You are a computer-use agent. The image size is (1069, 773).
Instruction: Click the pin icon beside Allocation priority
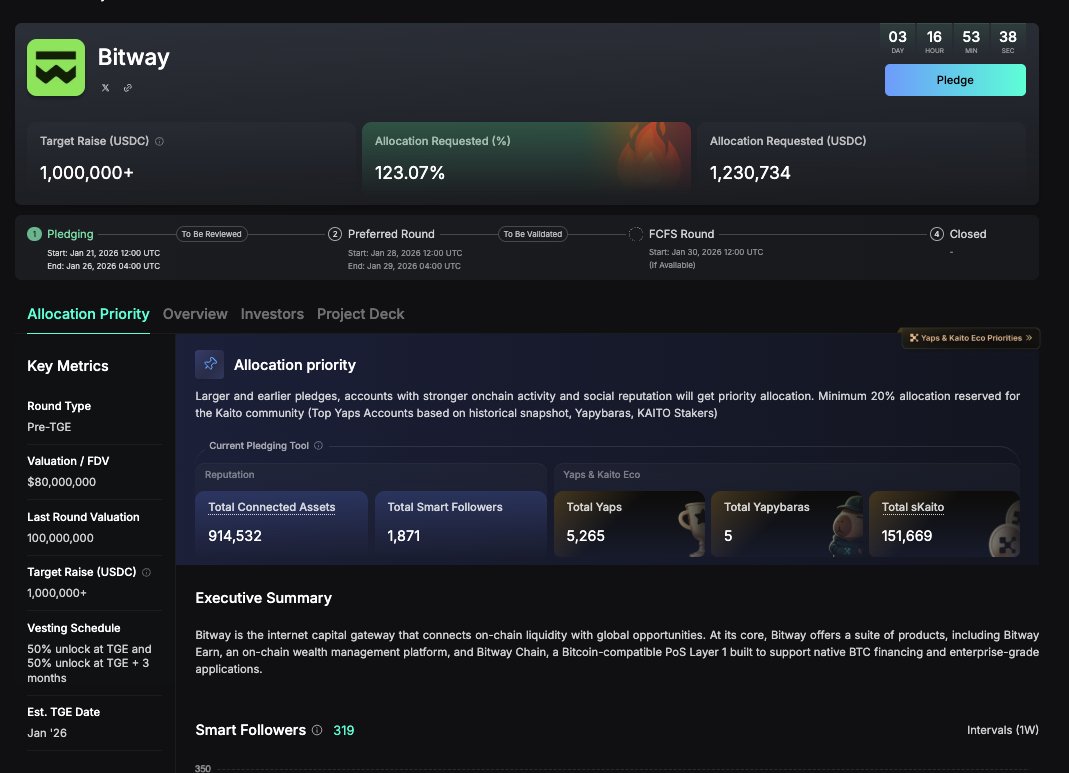(210, 365)
